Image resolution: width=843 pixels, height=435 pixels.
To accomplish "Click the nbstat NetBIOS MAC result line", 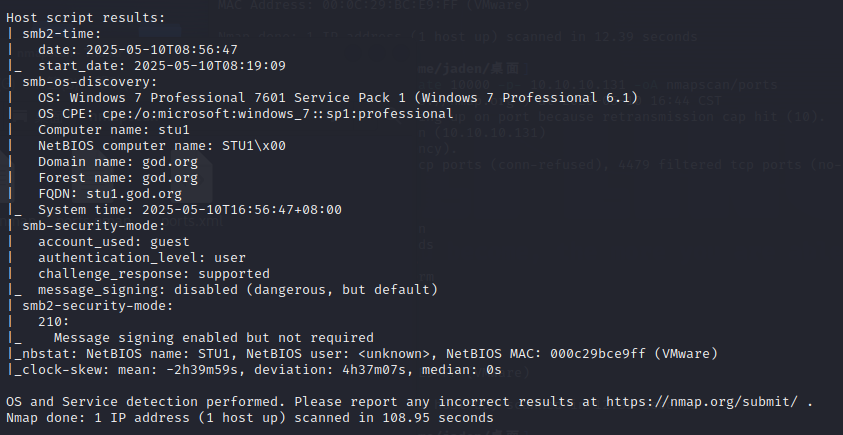I will pos(362,354).
